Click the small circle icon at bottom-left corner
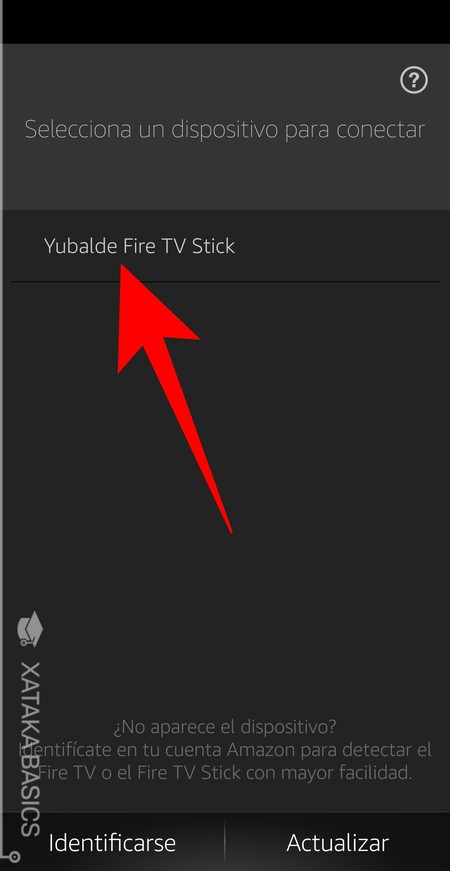The width and height of the screenshot is (450, 871). coord(14,858)
